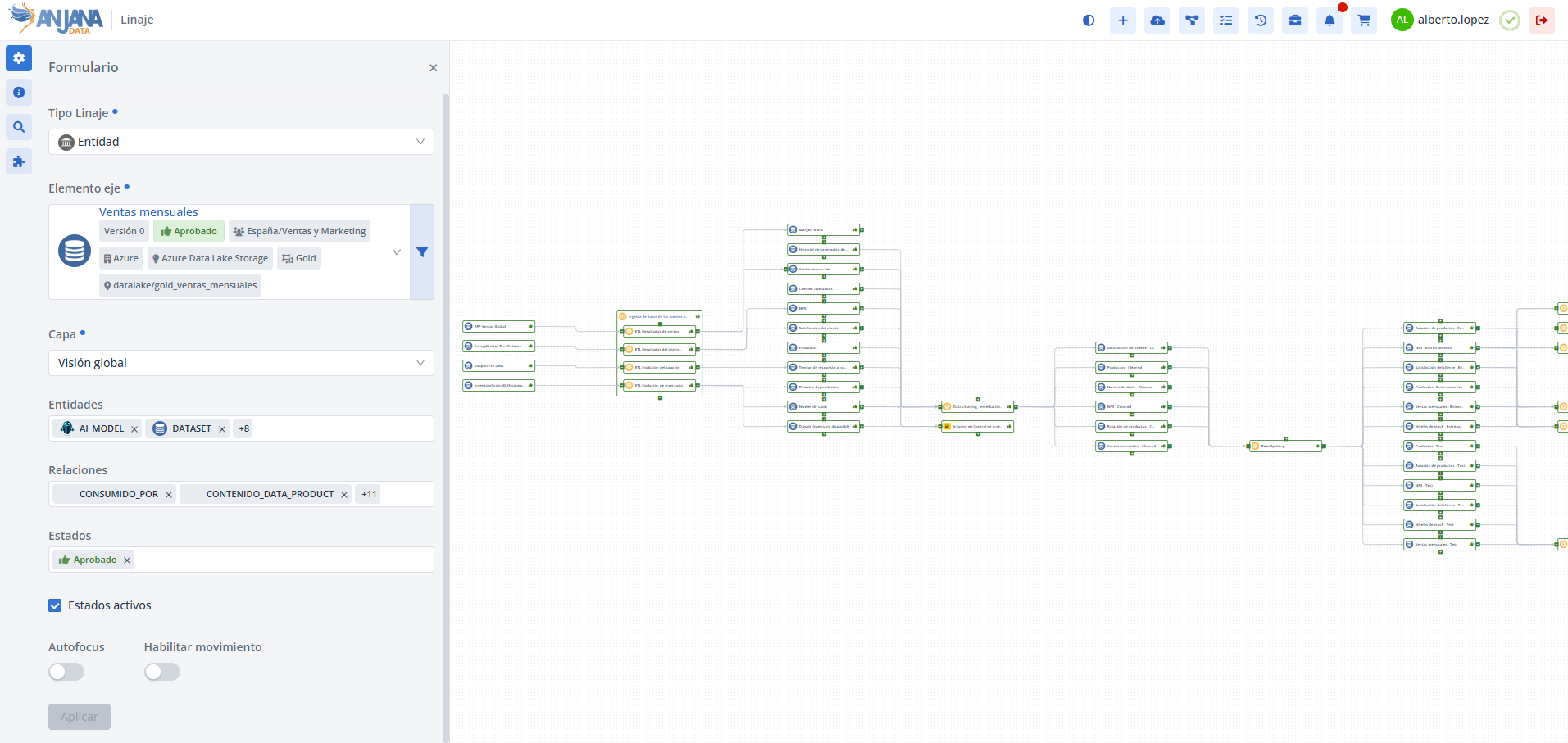The width and height of the screenshot is (1568, 743).
Task: Open the info tab in left sidebar
Action: click(19, 93)
